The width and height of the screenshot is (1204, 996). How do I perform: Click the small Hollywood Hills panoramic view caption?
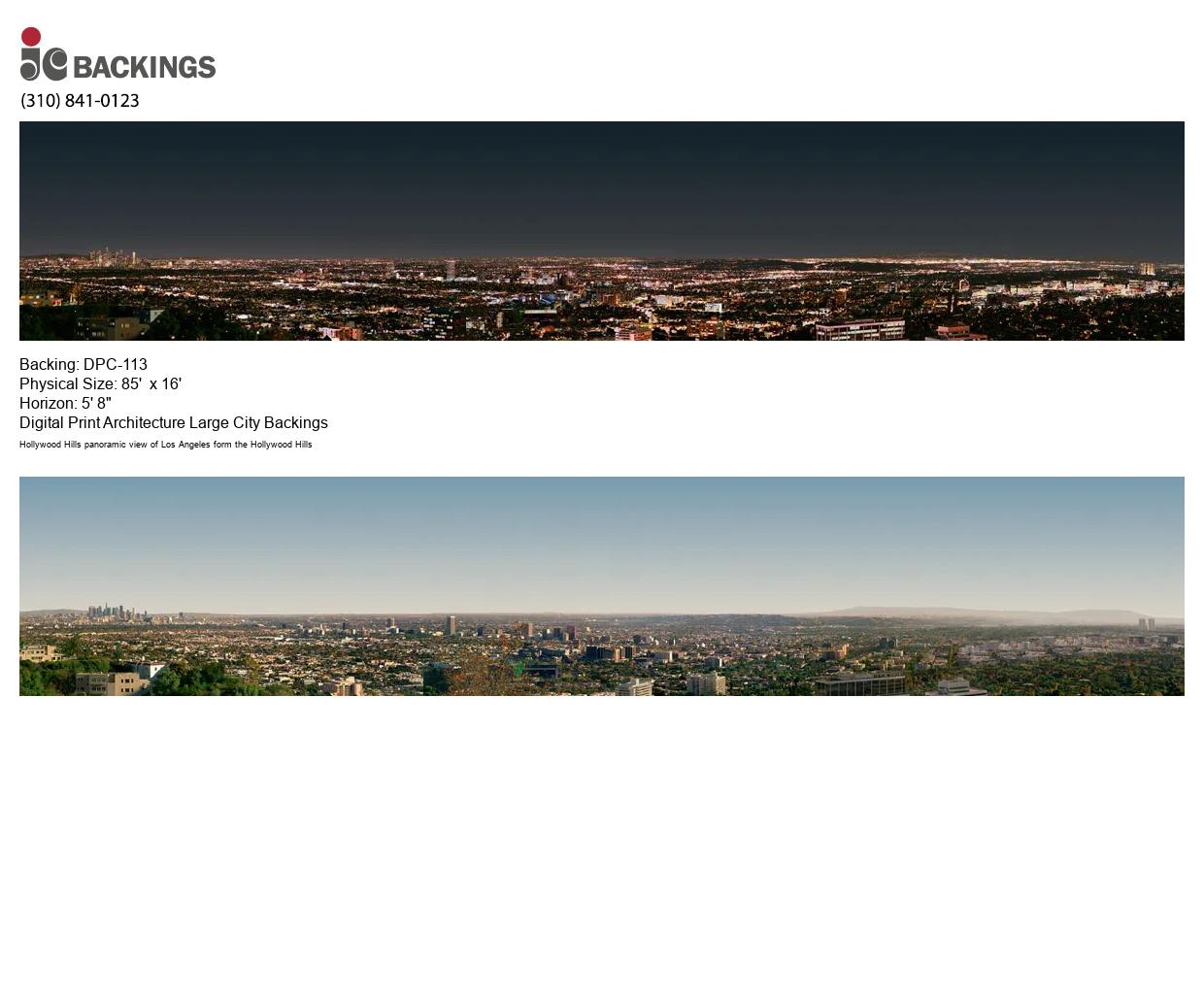(x=166, y=445)
